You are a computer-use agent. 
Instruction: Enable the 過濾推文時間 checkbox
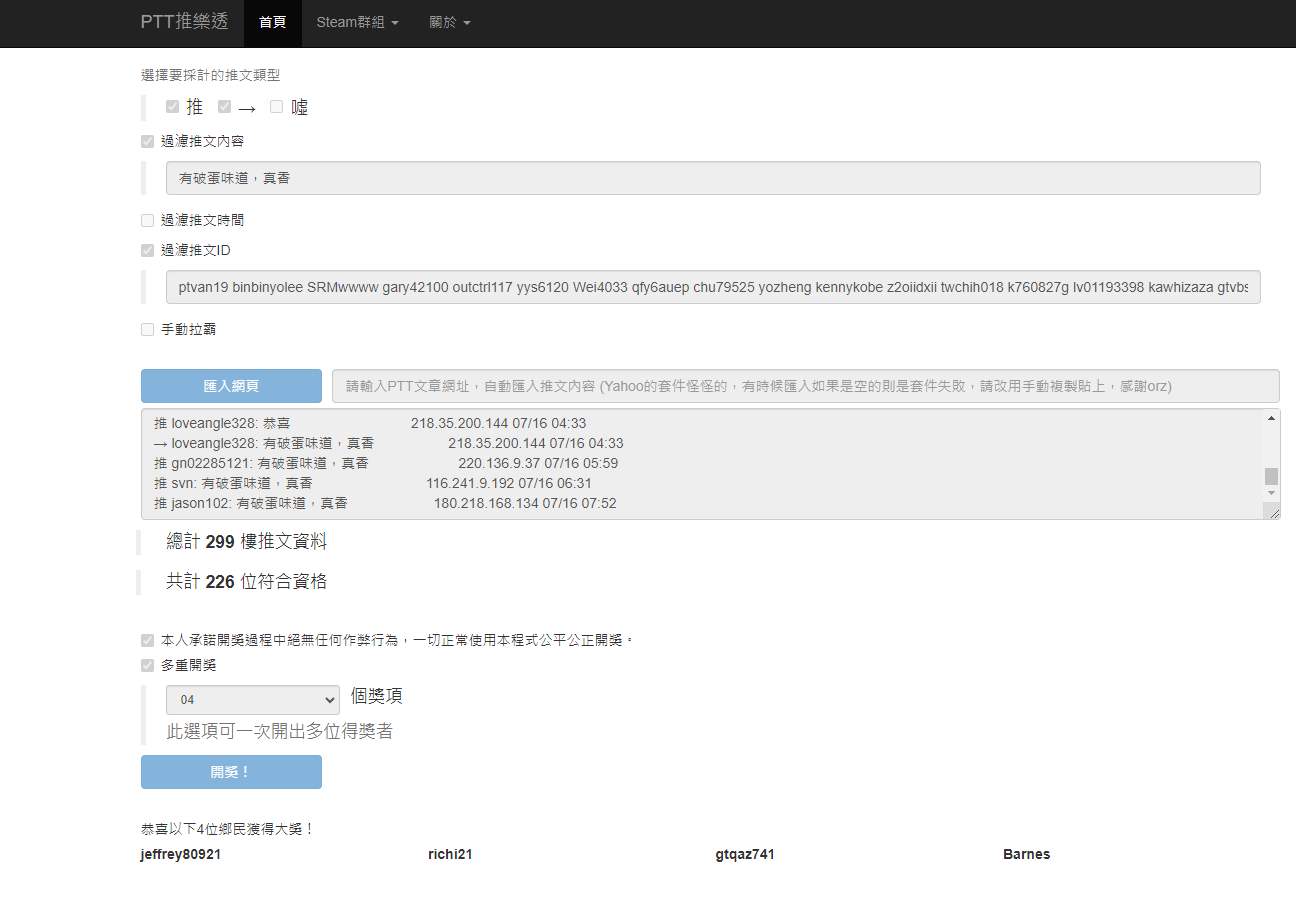(x=148, y=220)
